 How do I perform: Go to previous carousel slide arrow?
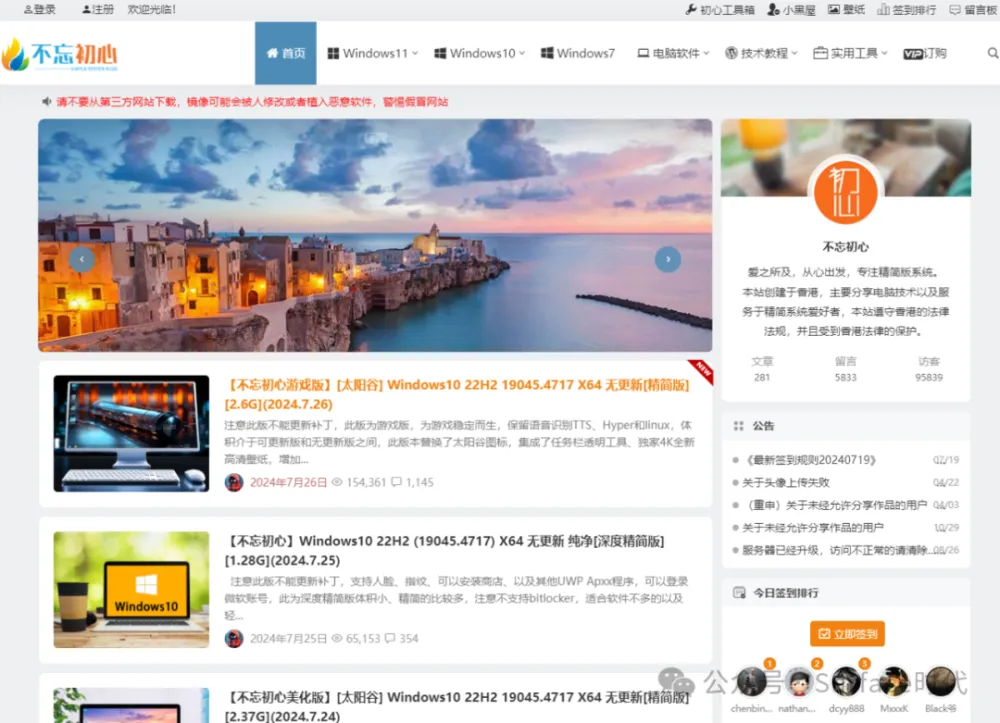[82, 260]
